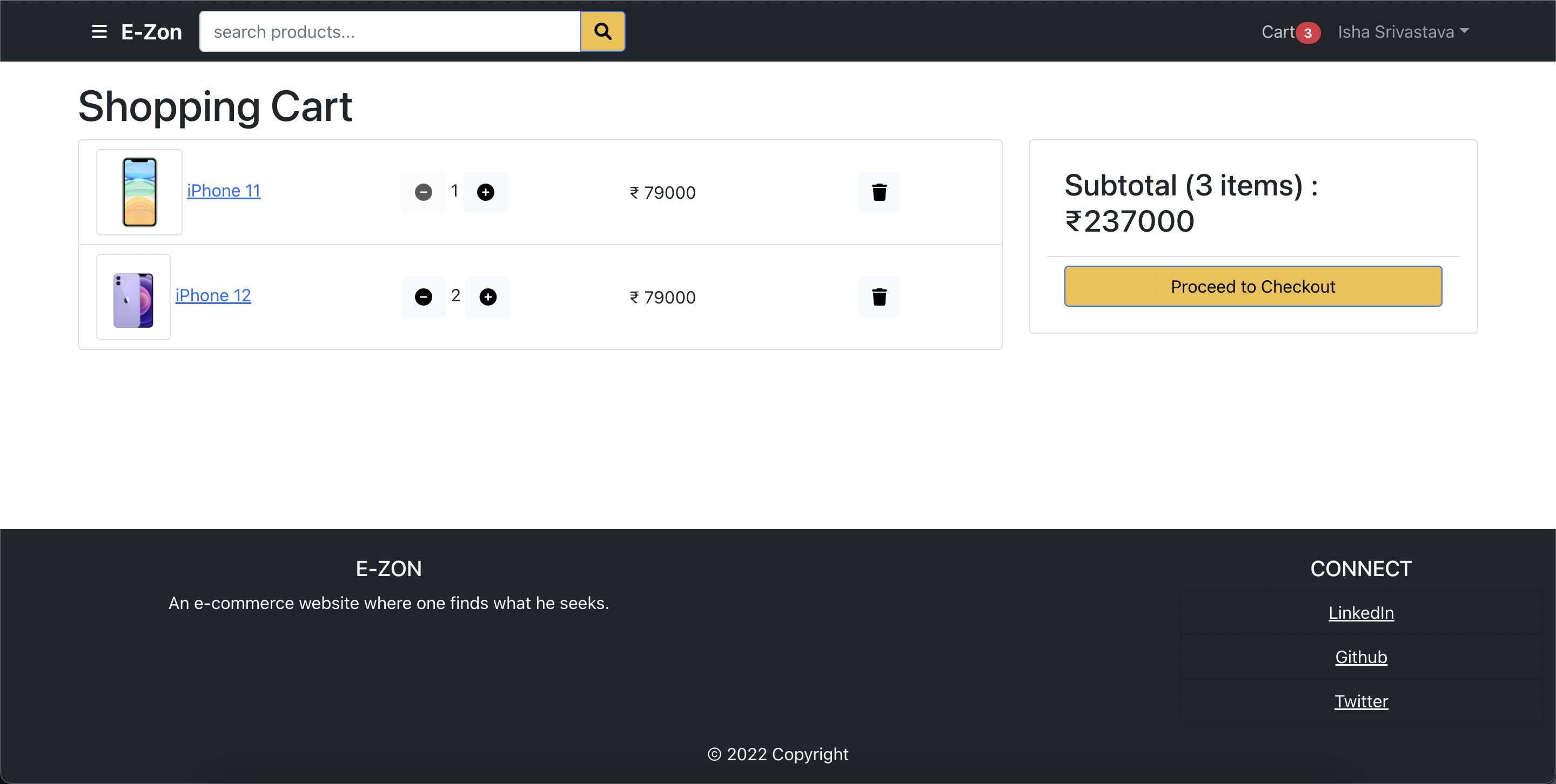Open the LinkedIn link in Connect

1361,613
